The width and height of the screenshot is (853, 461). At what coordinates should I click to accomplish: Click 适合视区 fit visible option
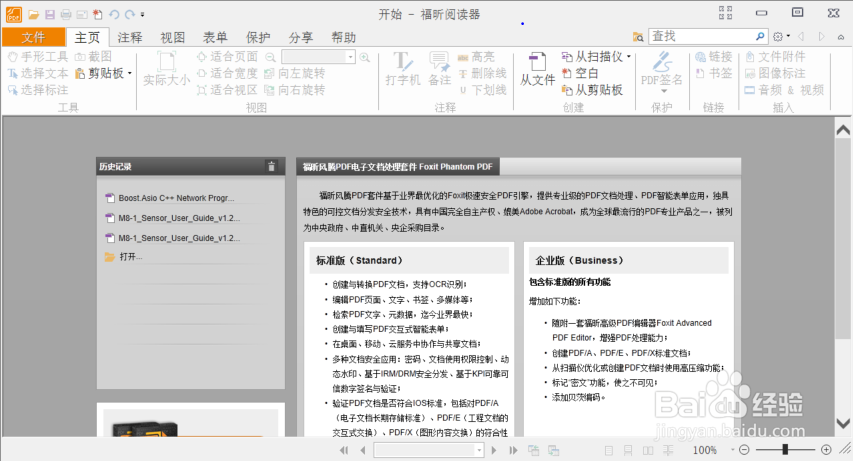(227, 90)
